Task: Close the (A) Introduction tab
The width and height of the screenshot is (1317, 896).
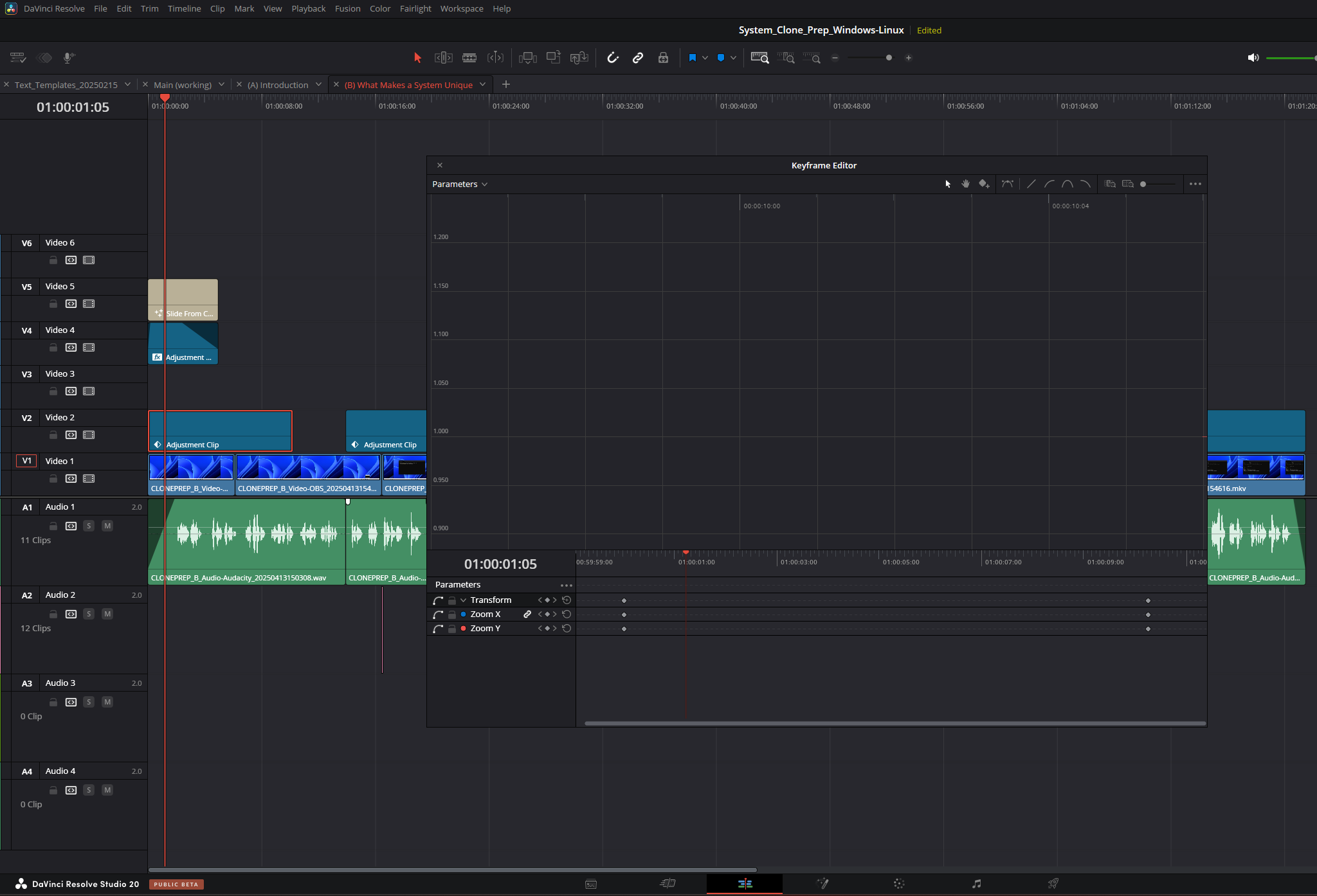Action: tap(239, 84)
